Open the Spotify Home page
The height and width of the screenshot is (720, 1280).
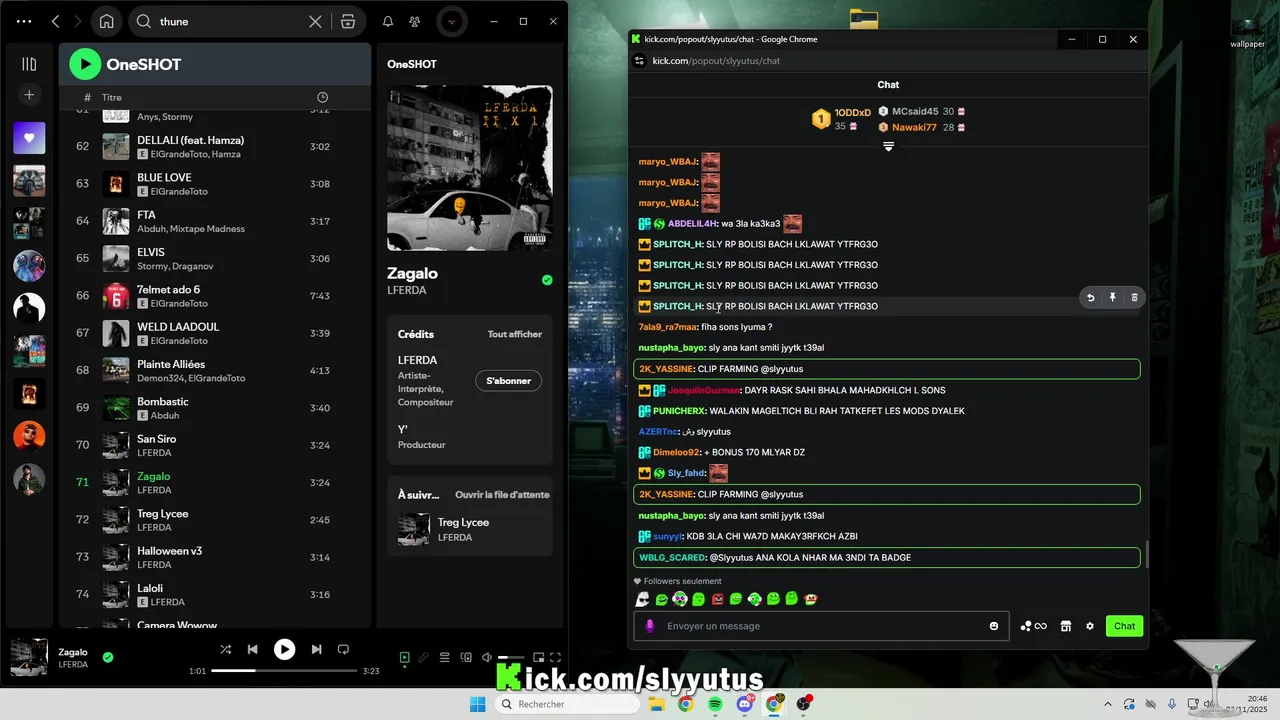pos(107,21)
